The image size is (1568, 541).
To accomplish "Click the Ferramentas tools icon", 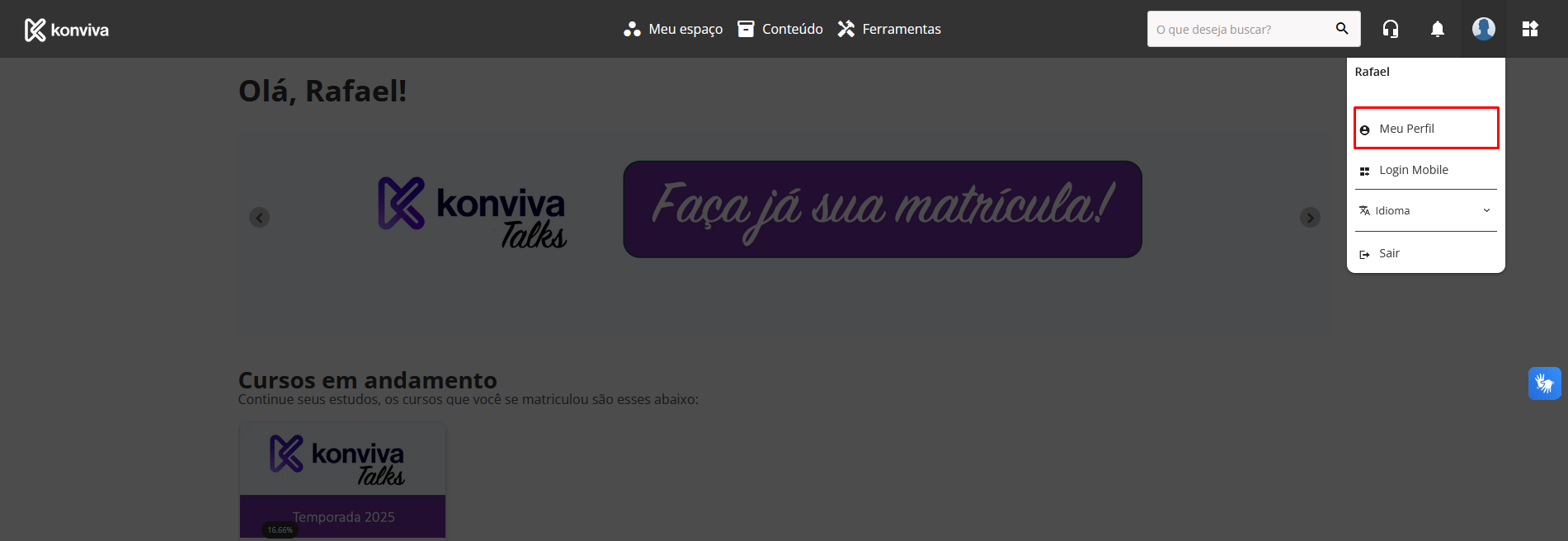I will pos(846,29).
